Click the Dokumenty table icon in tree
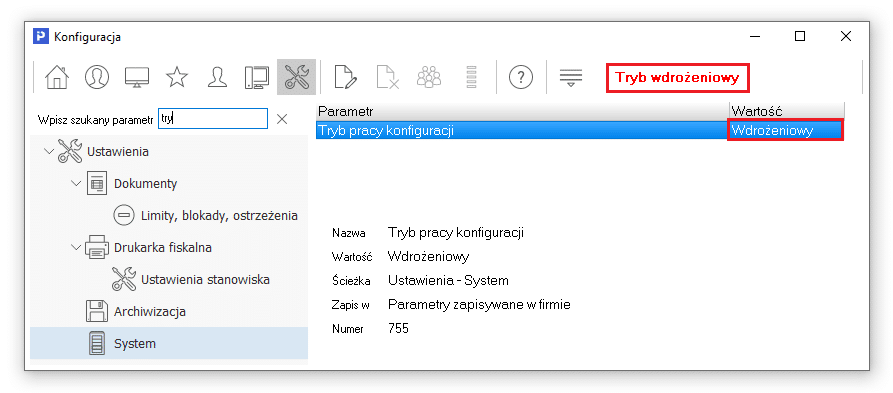This screenshot has width=893, height=393. pyautogui.click(x=97, y=184)
